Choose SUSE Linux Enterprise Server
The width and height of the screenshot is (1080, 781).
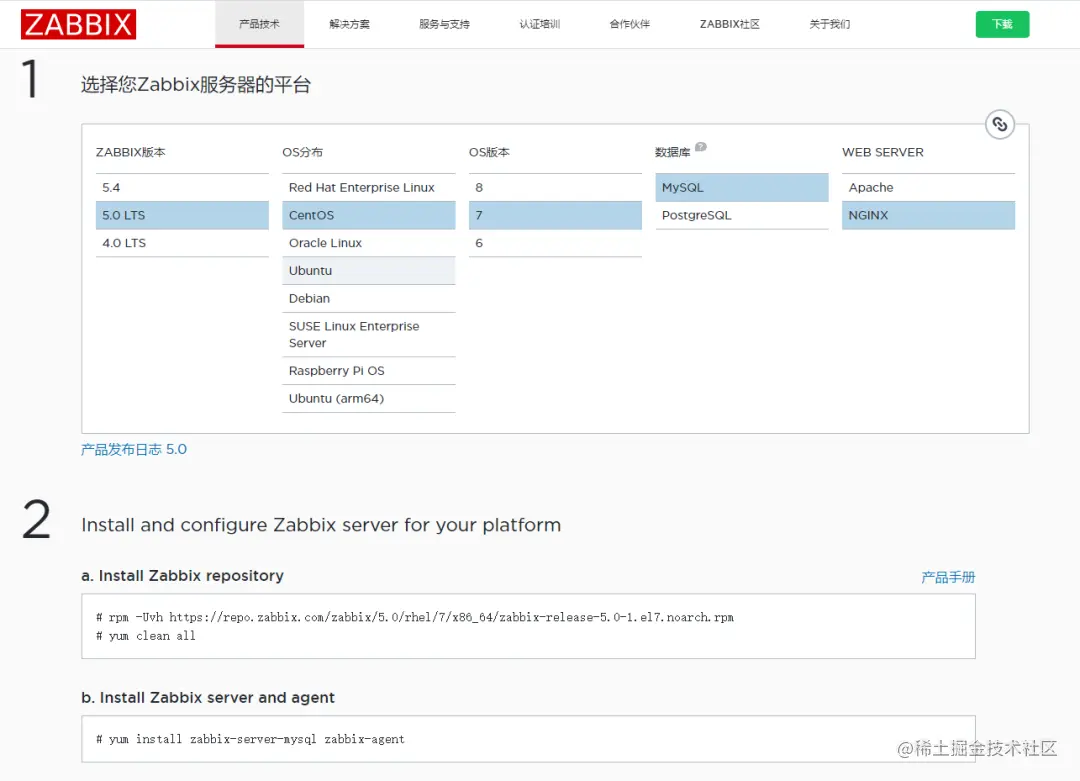(368, 335)
